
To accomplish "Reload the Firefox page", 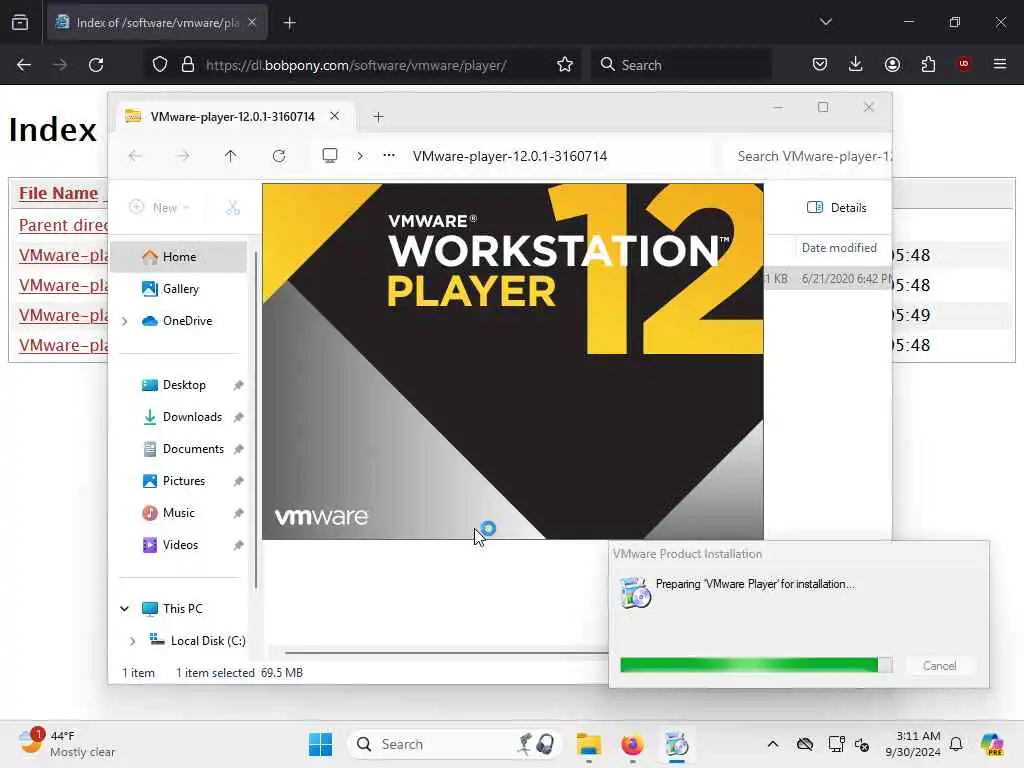I will (96, 65).
